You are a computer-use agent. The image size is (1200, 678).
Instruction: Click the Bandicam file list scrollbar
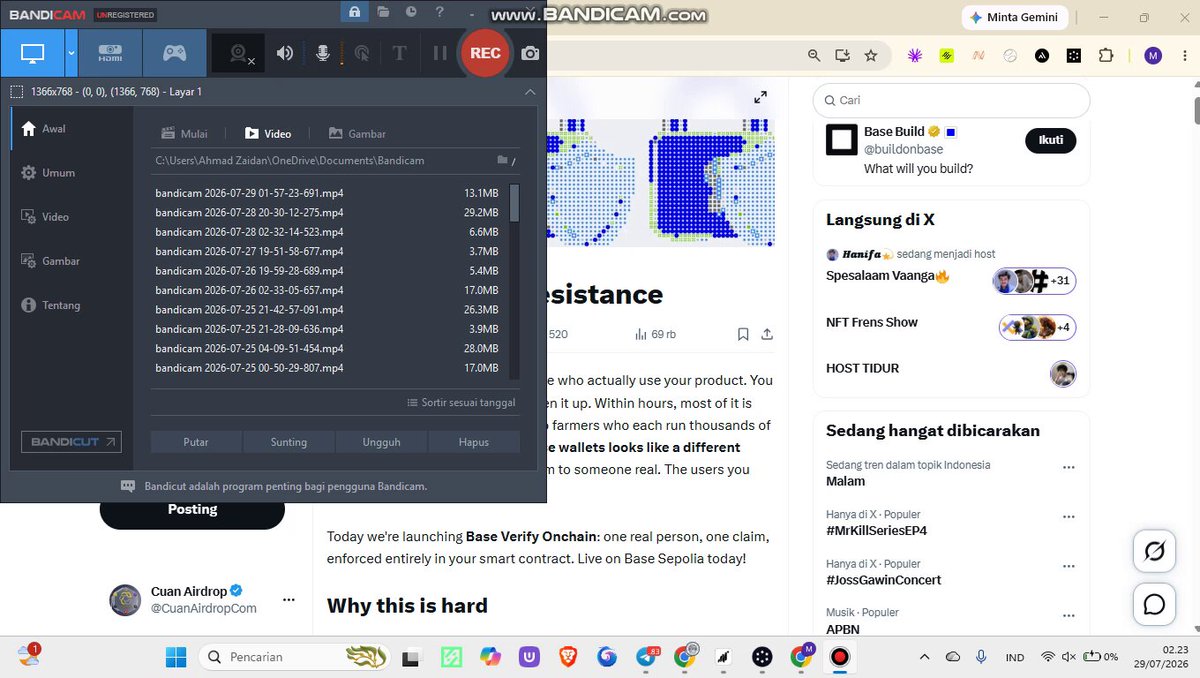(515, 202)
